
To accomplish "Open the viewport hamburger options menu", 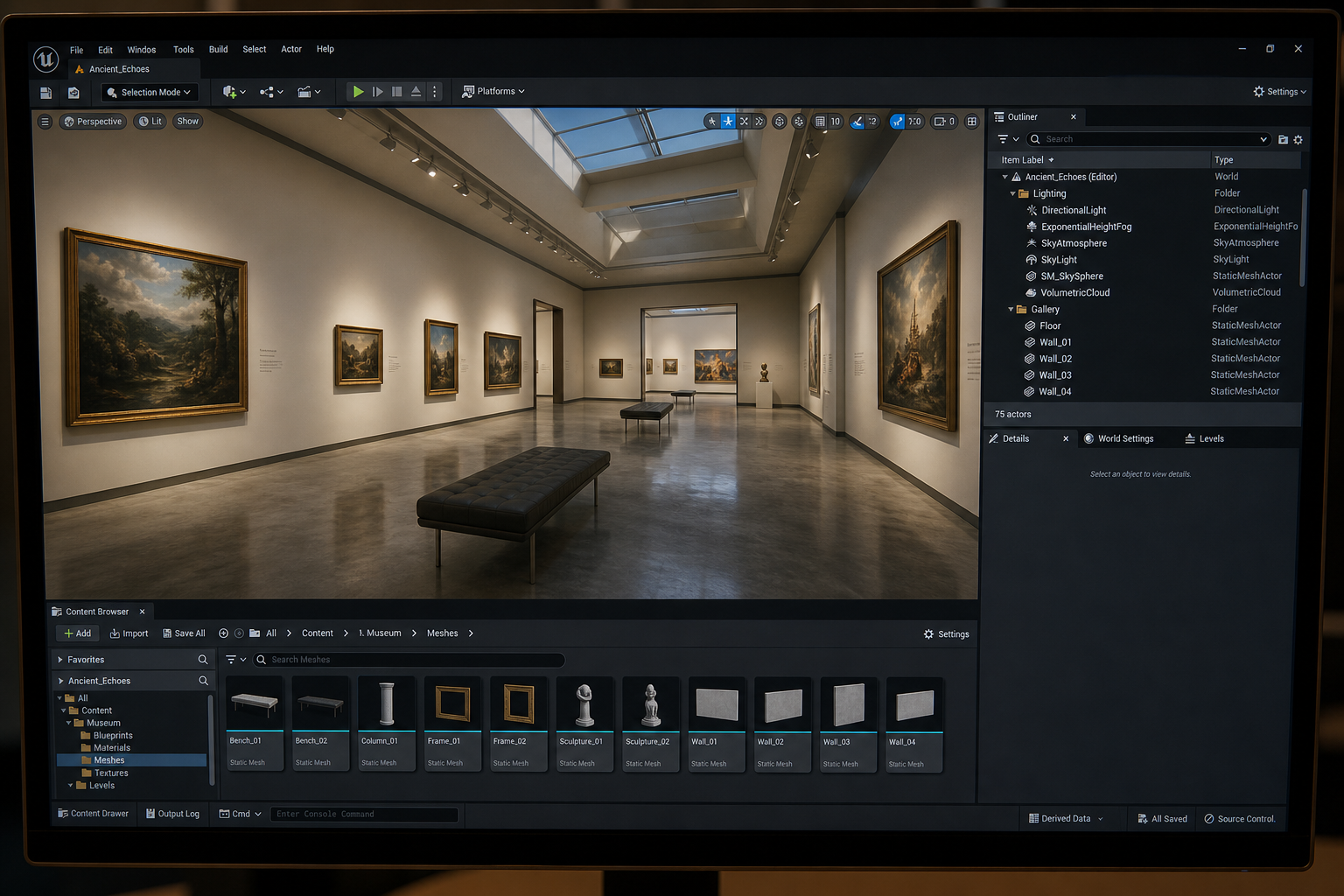I will [45, 122].
